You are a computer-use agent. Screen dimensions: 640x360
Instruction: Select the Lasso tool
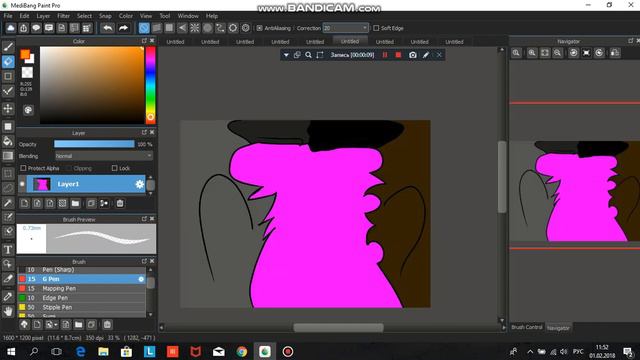tap(8, 188)
